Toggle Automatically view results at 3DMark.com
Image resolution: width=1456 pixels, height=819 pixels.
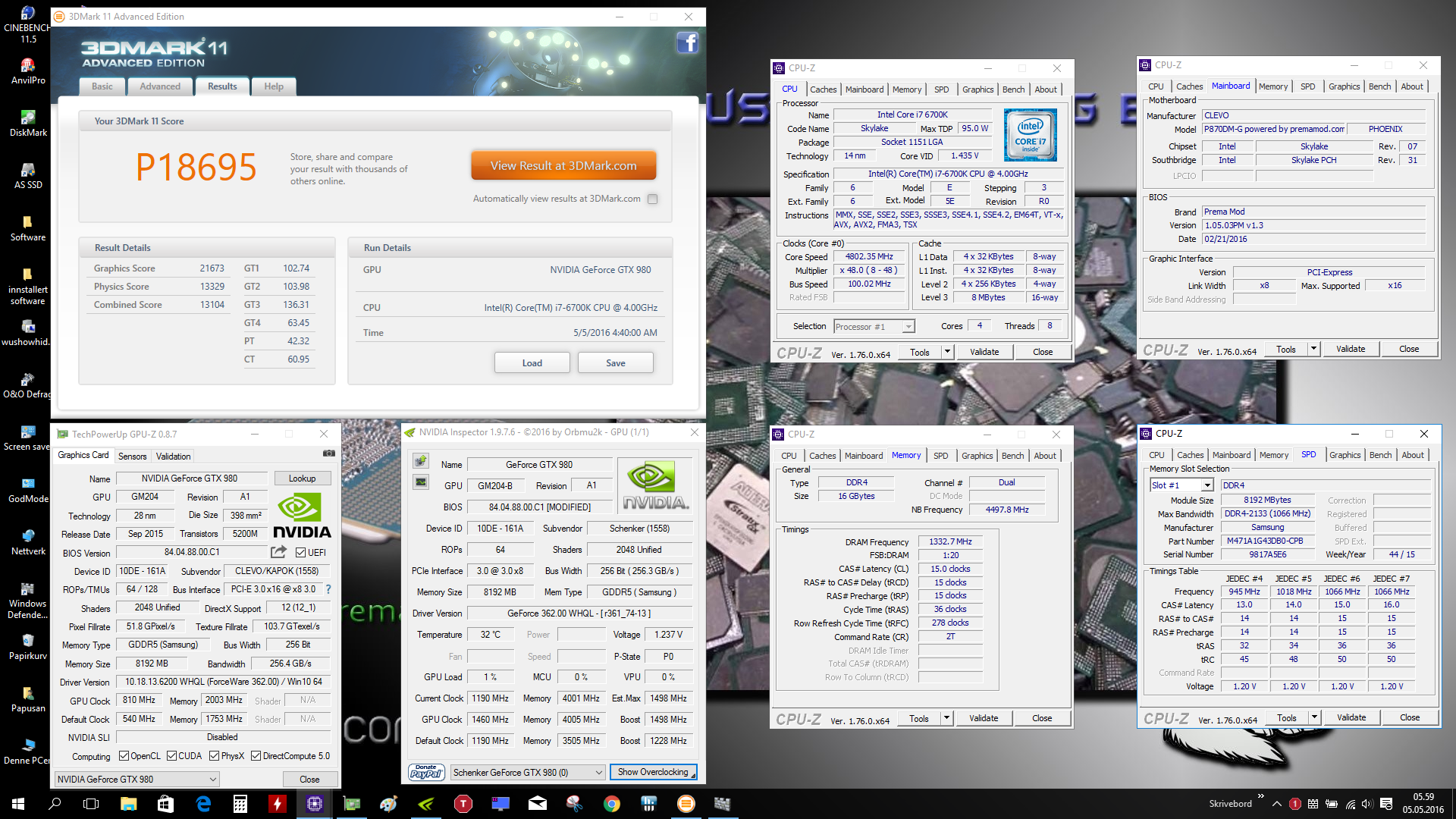[x=653, y=199]
